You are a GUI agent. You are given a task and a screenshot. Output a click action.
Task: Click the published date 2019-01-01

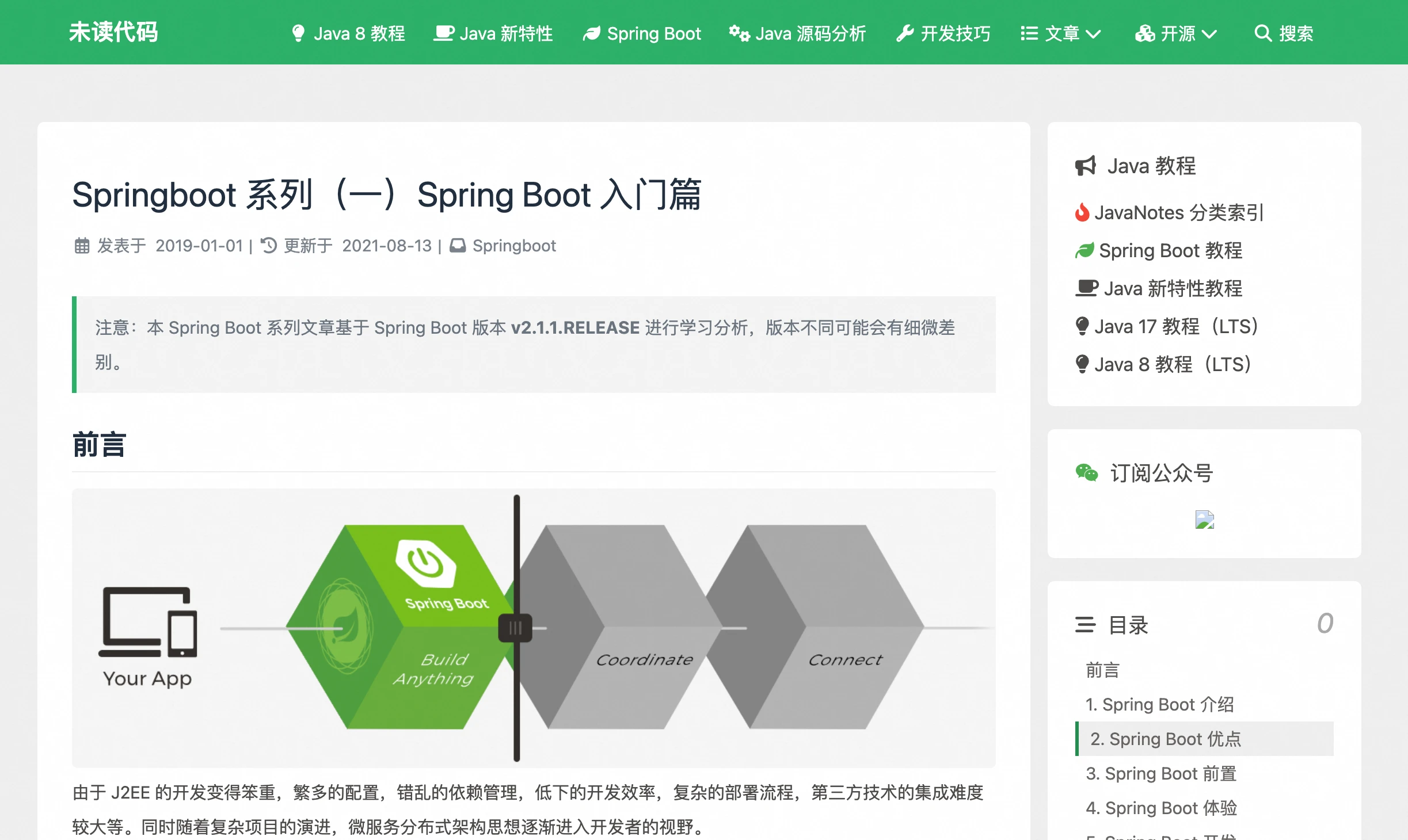point(199,246)
